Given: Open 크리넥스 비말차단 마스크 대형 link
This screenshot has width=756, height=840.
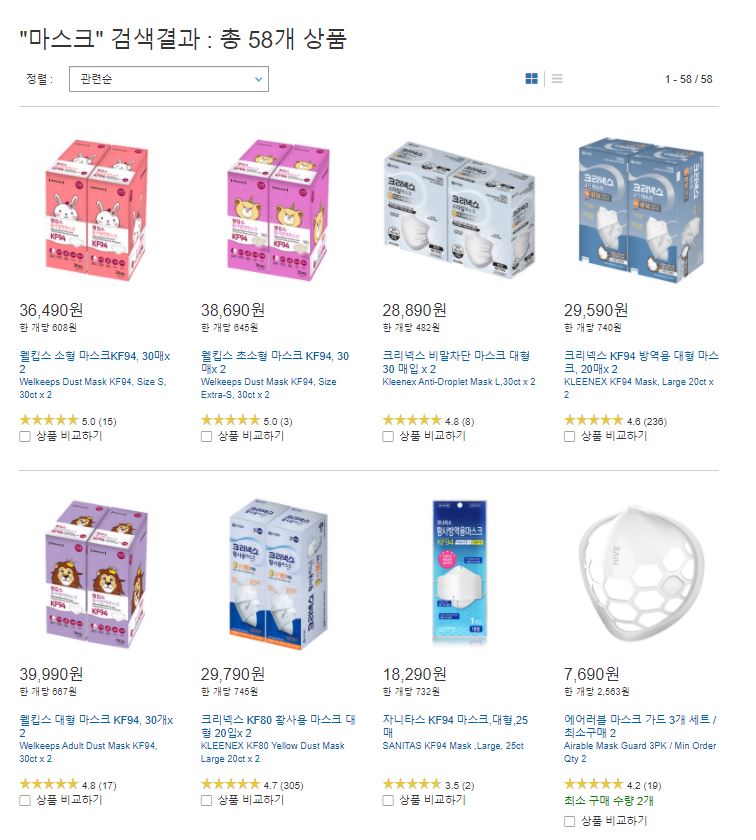Looking at the screenshot, I should (456, 362).
